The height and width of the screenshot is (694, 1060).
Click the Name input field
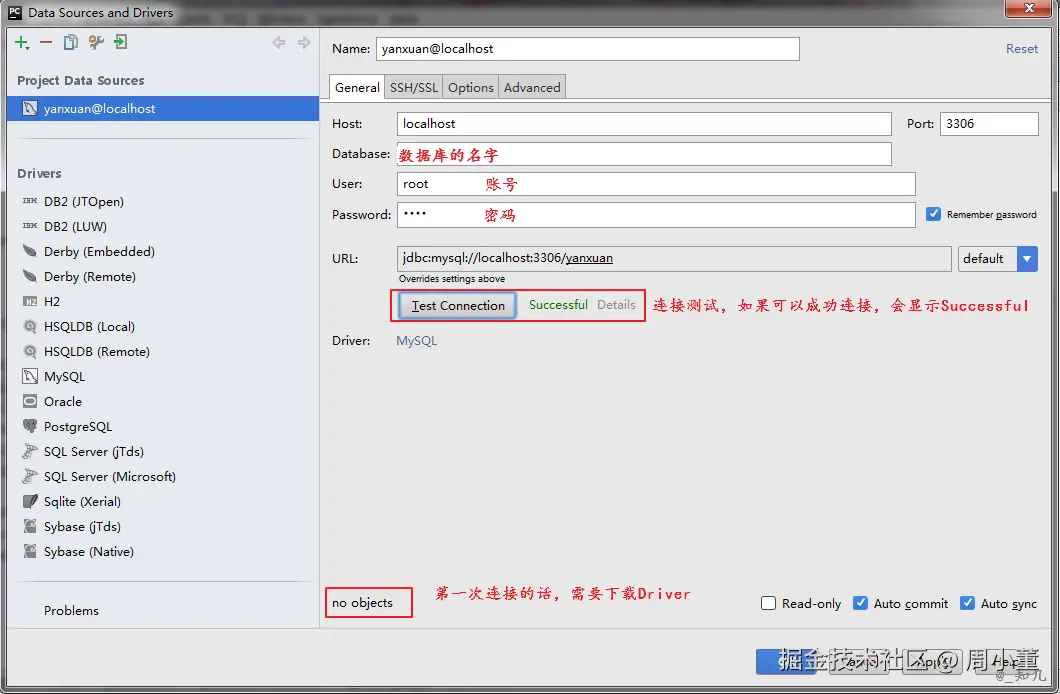587,49
